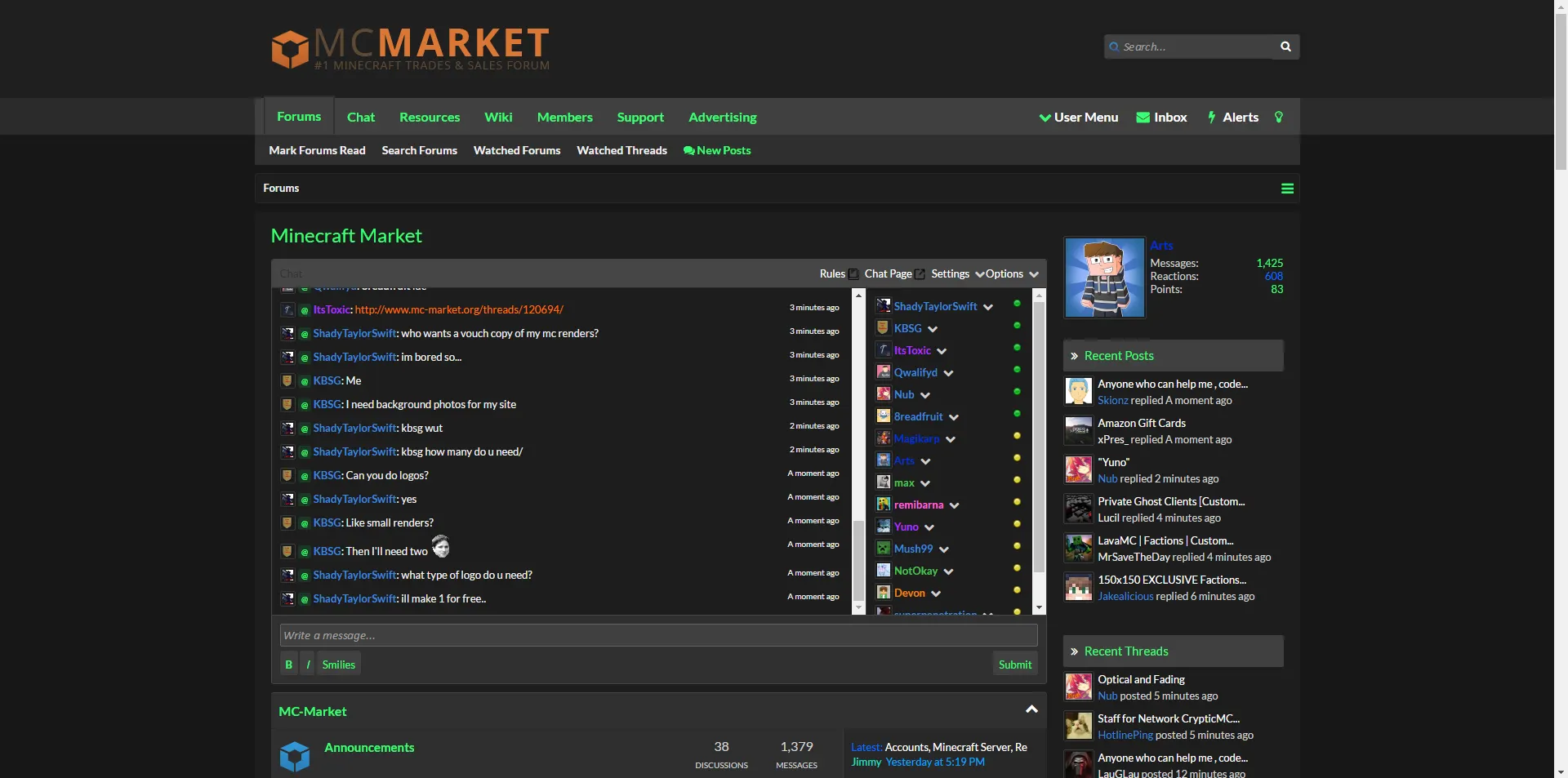Open ItsToxic's mc-market thread URL
The width and height of the screenshot is (1568, 778).
point(459,310)
